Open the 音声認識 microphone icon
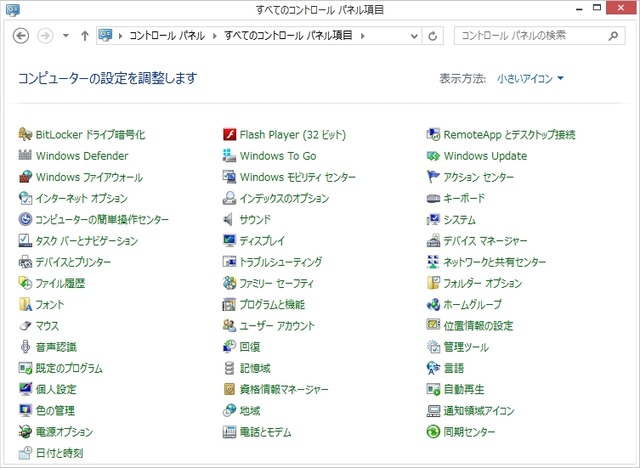The height and width of the screenshot is (468, 640). (x=25, y=346)
